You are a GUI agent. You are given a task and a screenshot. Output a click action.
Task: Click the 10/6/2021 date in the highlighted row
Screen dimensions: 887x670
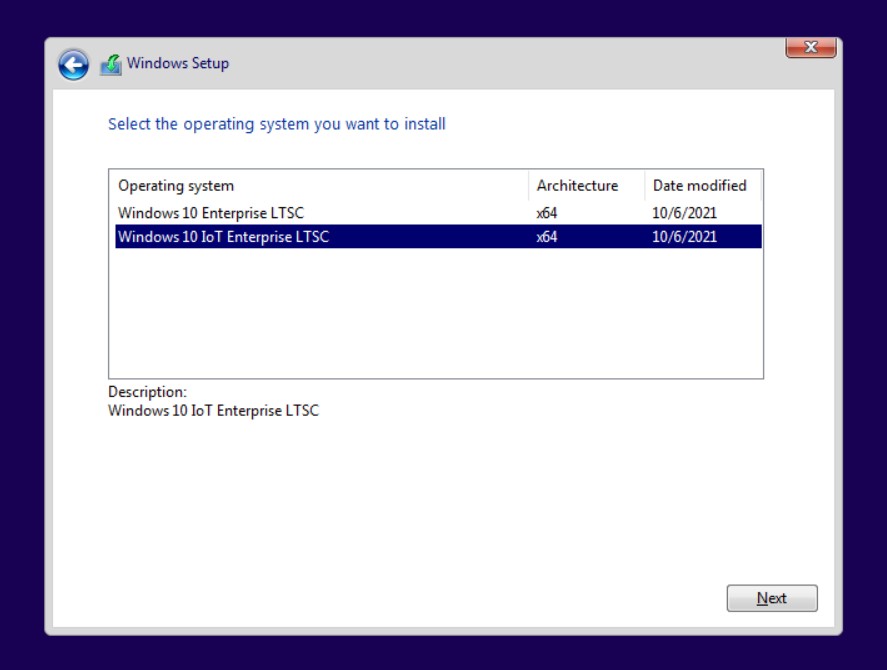pos(684,237)
